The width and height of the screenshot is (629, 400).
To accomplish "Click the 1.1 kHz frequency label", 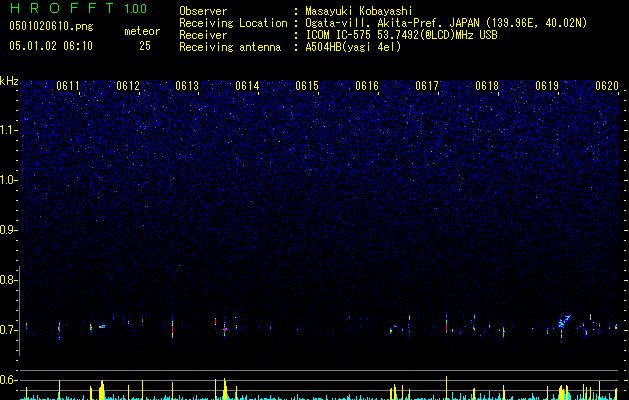I will point(8,130).
